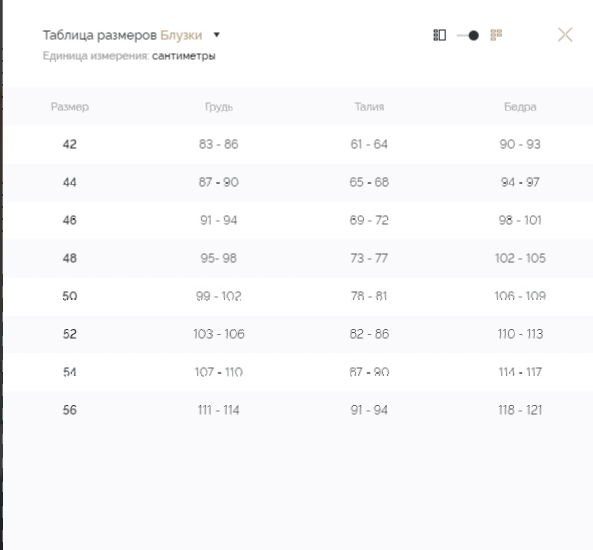Viewport: 593px width, 550px height.
Task: Select size 50 row
Action: (x=298, y=296)
